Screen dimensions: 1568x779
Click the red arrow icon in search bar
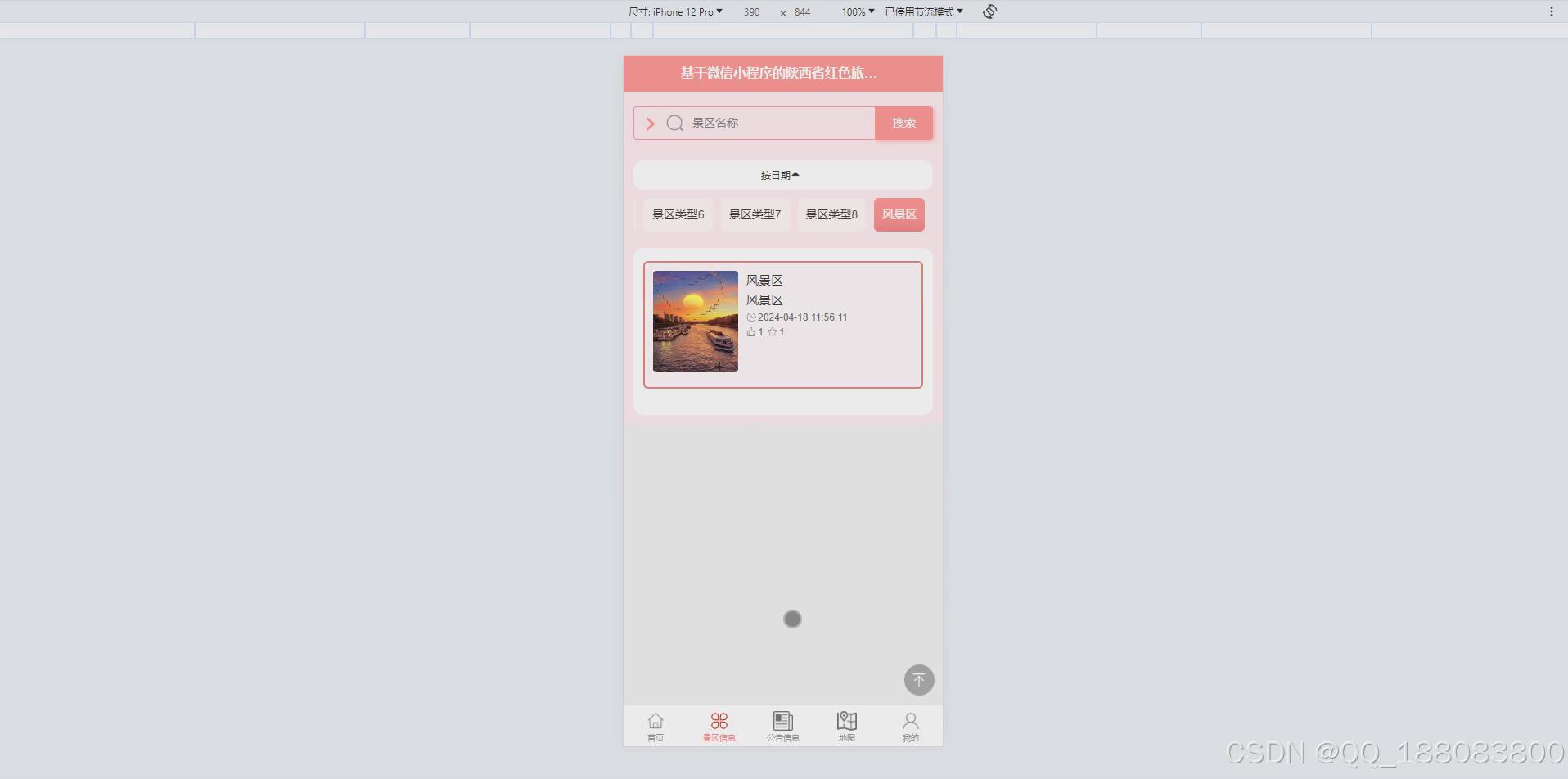click(651, 124)
